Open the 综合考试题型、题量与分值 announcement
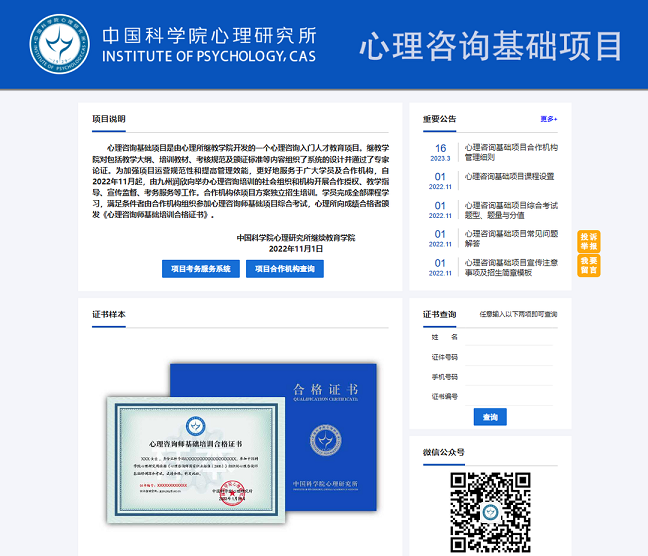 511,209
